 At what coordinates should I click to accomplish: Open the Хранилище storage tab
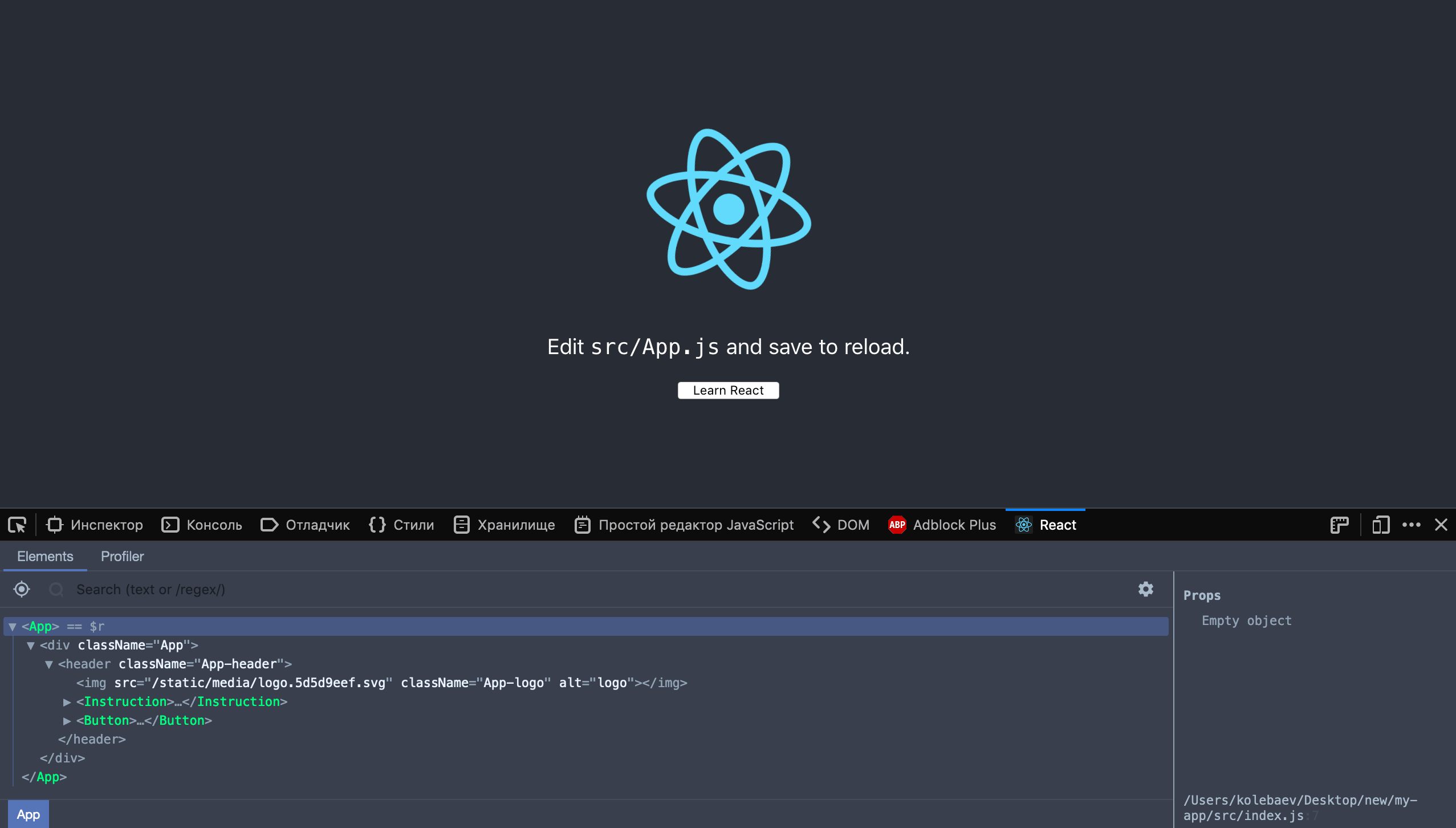pos(504,525)
